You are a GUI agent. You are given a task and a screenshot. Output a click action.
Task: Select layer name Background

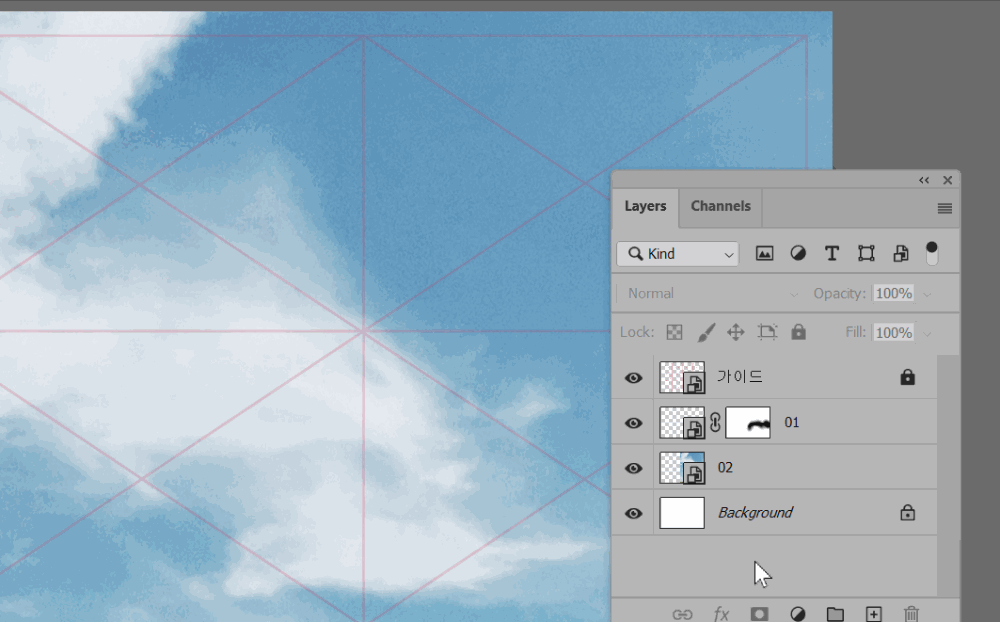click(755, 513)
